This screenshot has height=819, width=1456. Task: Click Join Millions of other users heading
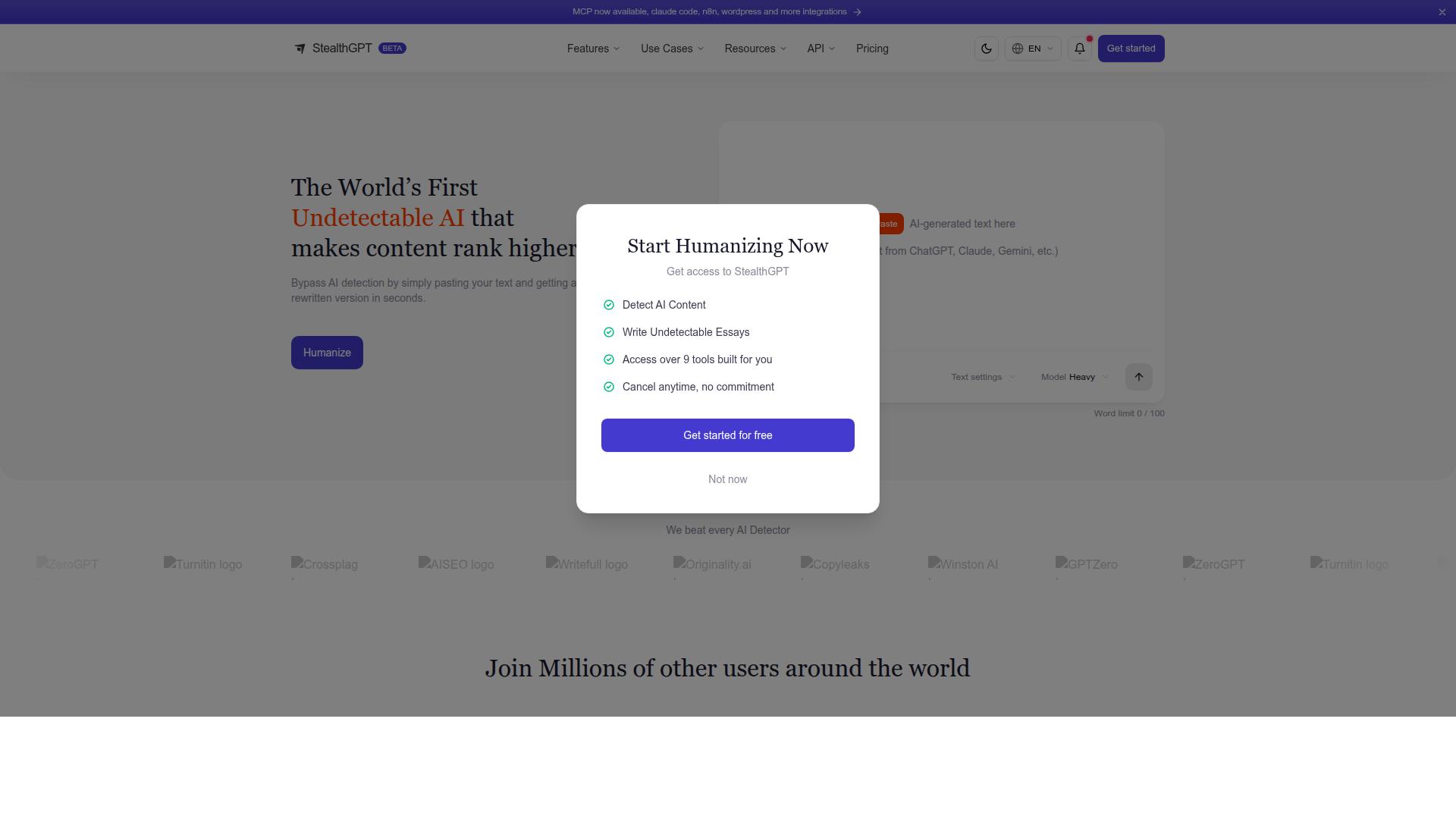click(727, 668)
